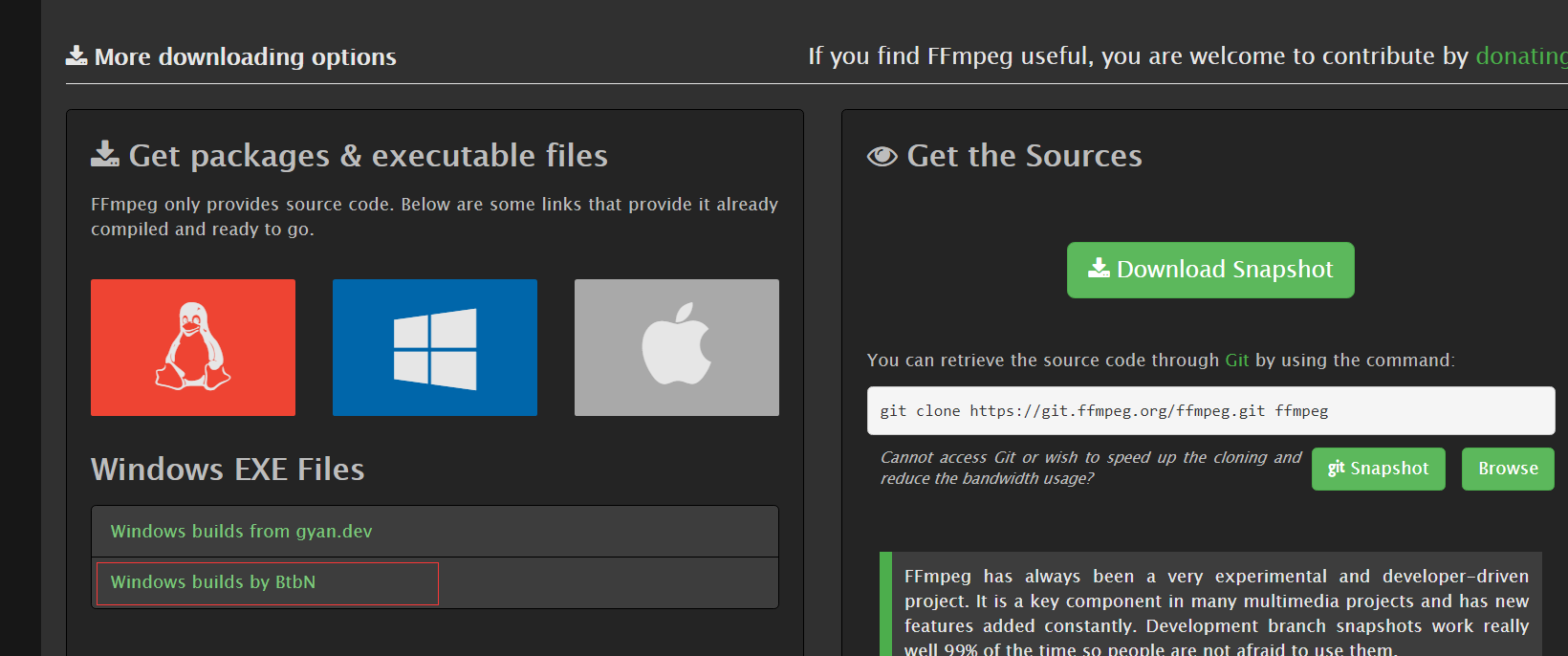The width and height of the screenshot is (1568, 656).
Task: Click the Get the Sources heading text
Action: pos(1024,156)
